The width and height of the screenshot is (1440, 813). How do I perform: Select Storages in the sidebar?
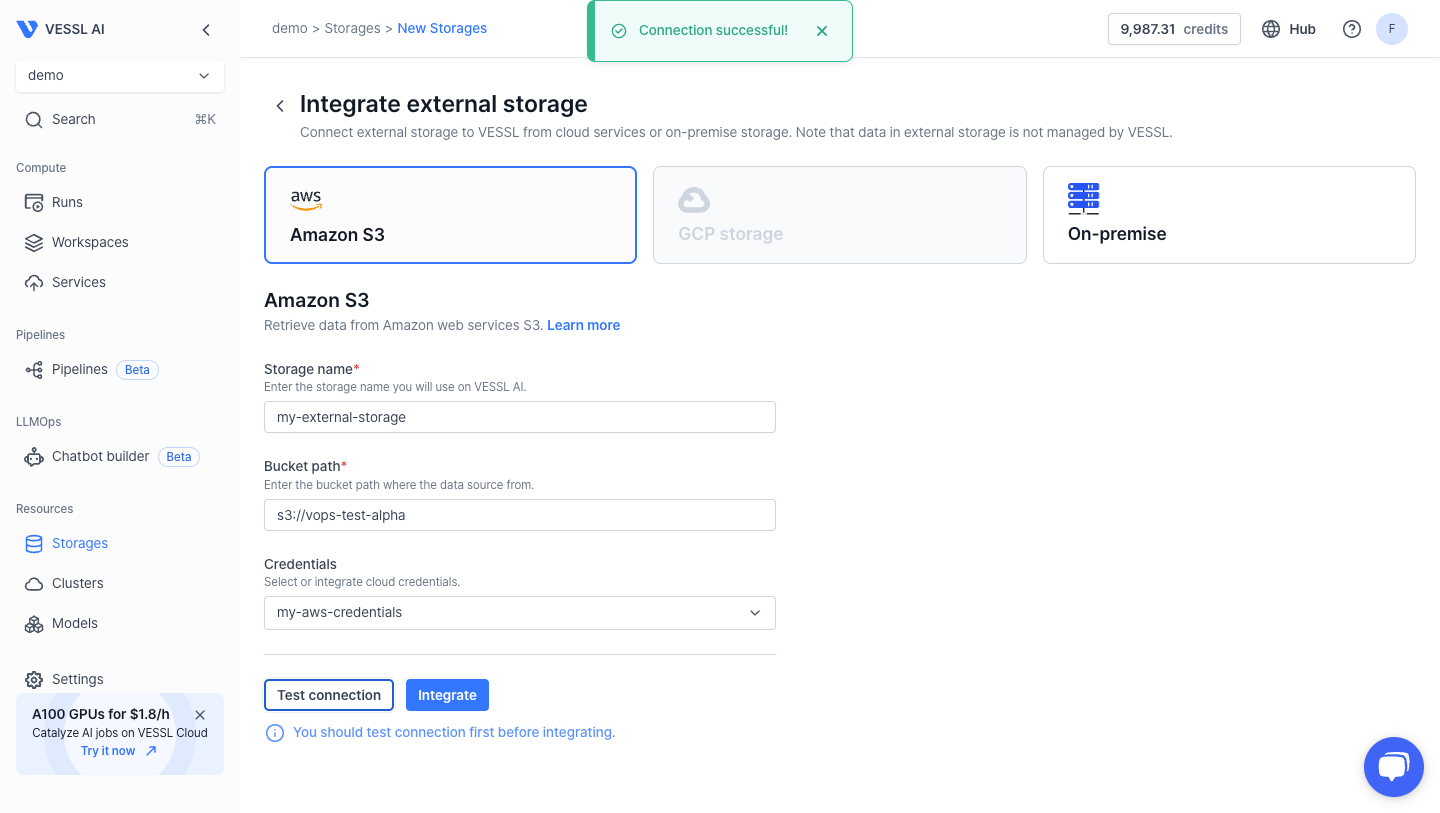point(120,543)
